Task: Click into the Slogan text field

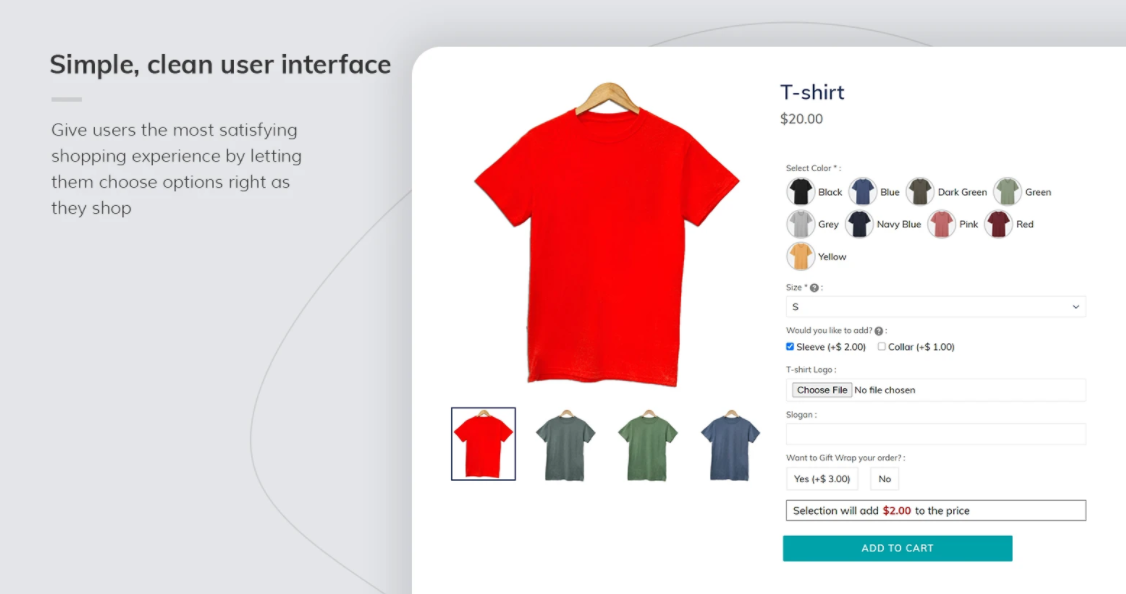Action: [x=935, y=434]
